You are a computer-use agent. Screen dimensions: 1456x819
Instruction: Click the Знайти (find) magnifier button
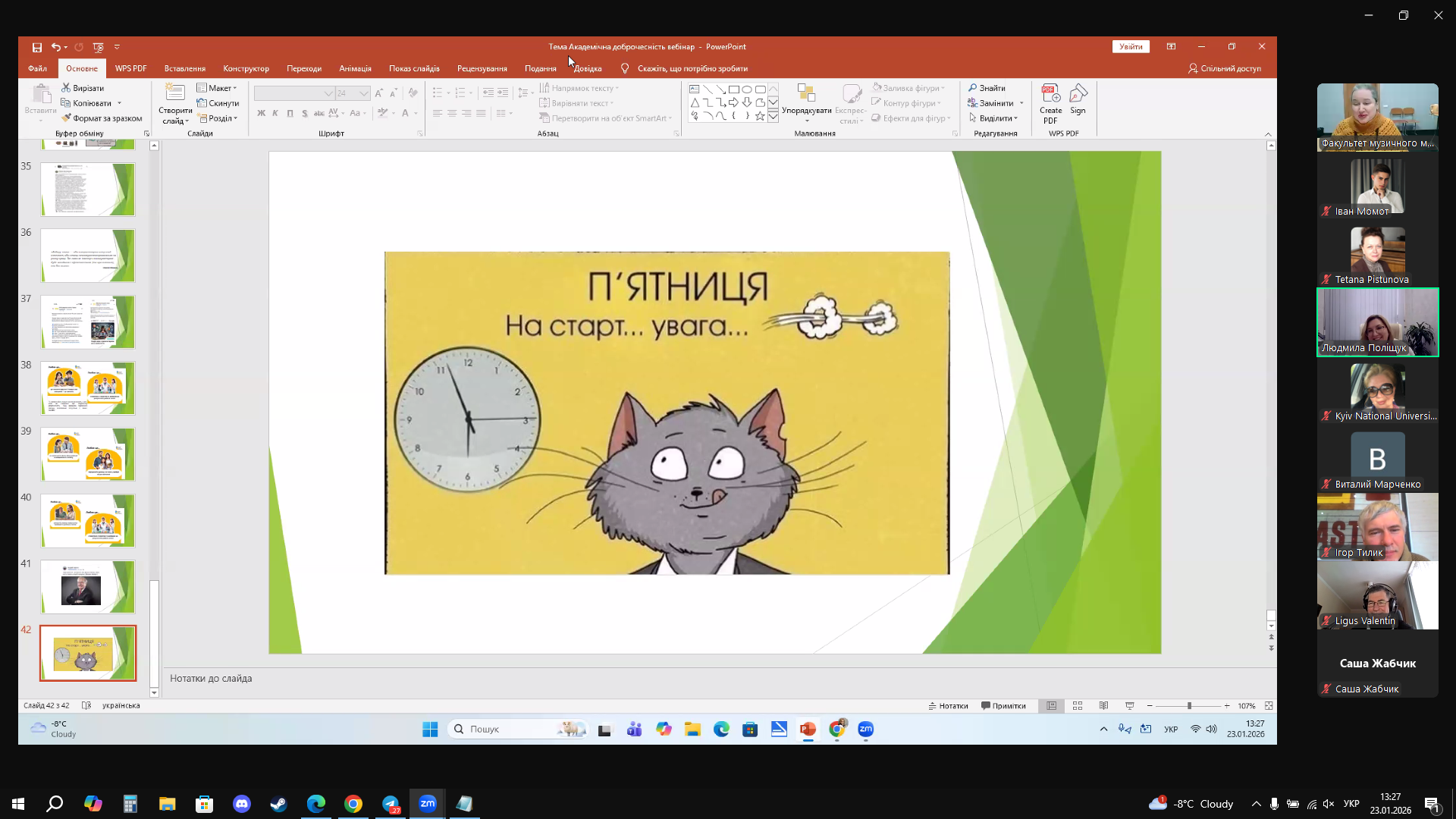click(987, 88)
